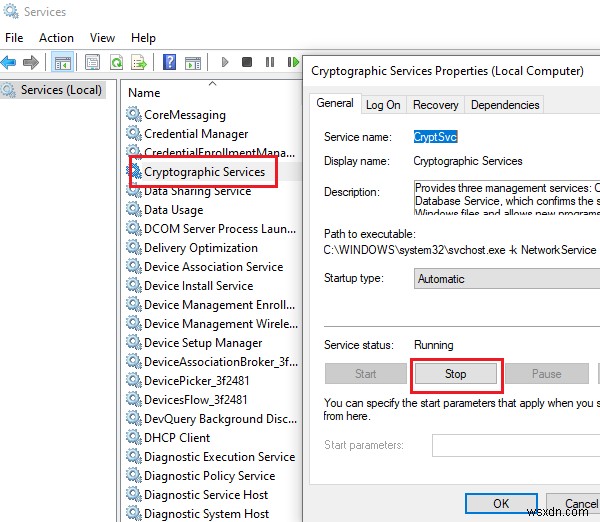The image size is (600, 522).
Task: Open the File menu
Action: pyautogui.click(x=14, y=38)
